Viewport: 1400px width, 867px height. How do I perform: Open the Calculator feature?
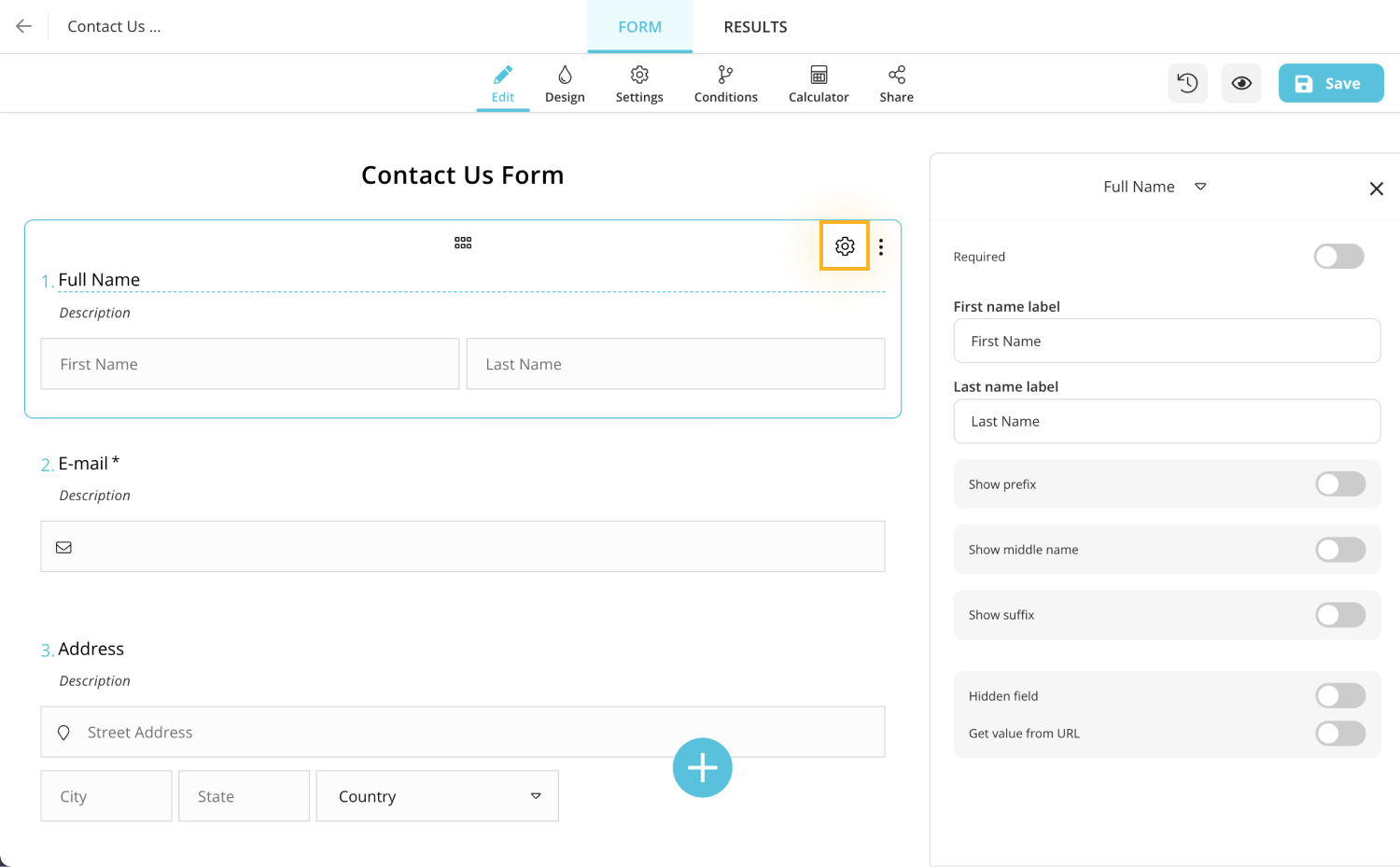[818, 83]
